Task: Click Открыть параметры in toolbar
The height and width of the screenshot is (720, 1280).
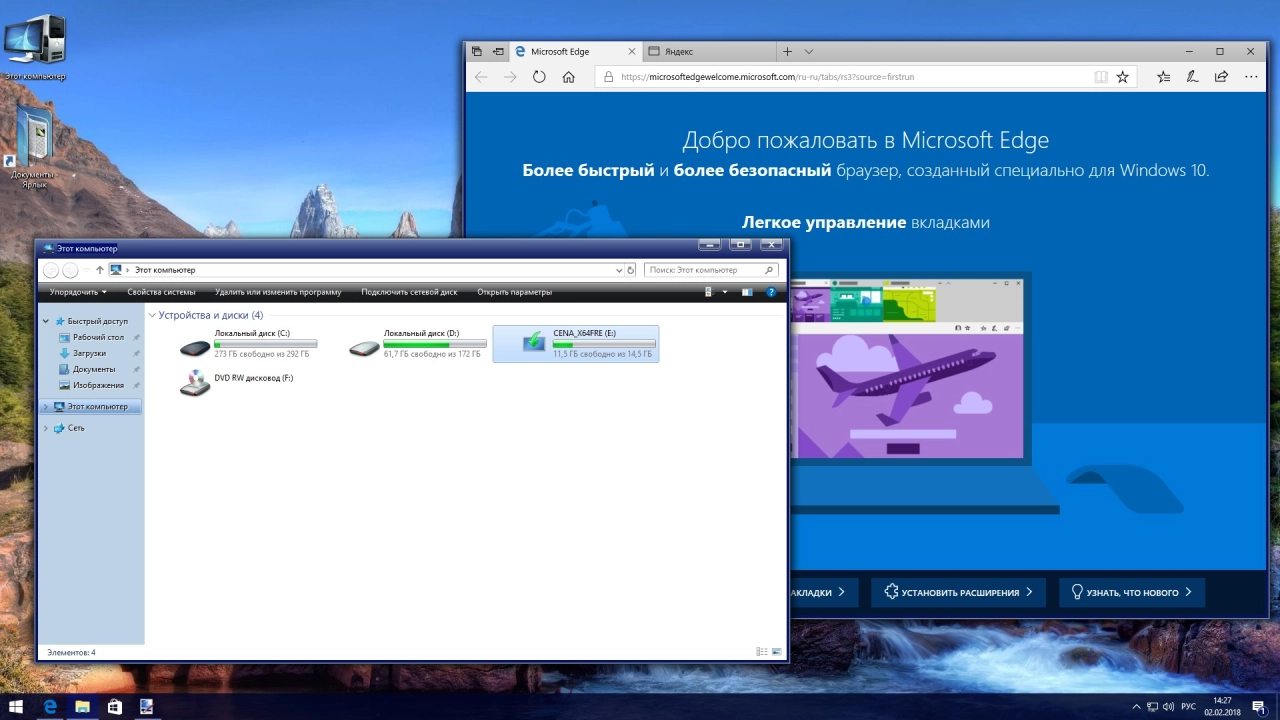Action: [514, 292]
